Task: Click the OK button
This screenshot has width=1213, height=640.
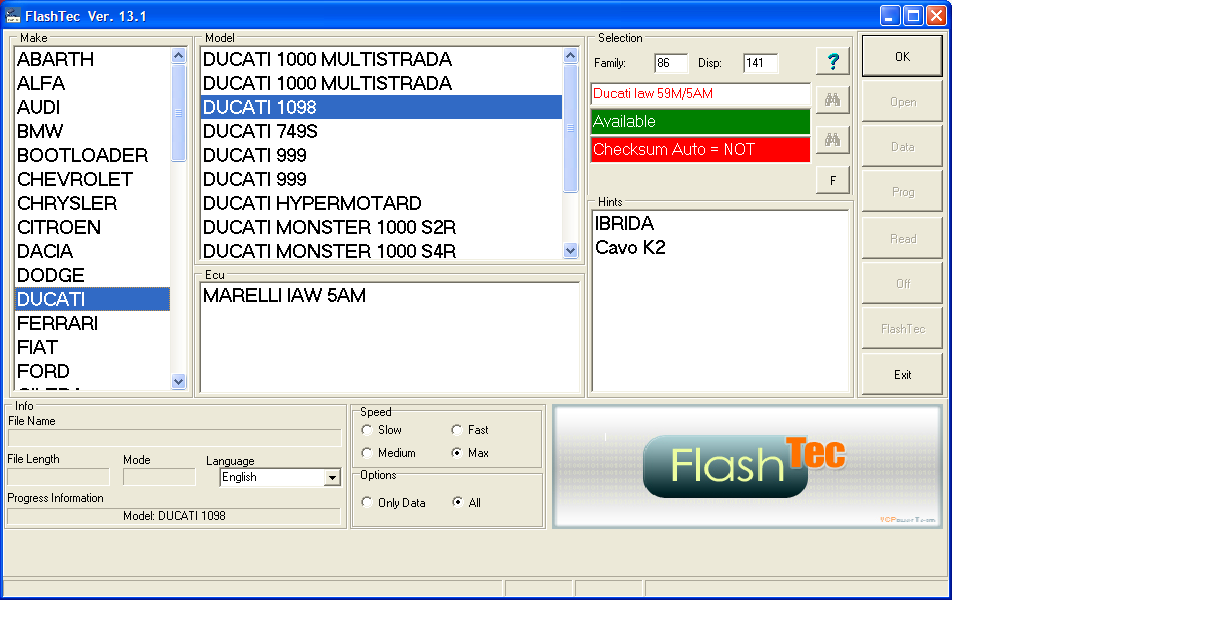Action: pyautogui.click(x=901, y=57)
